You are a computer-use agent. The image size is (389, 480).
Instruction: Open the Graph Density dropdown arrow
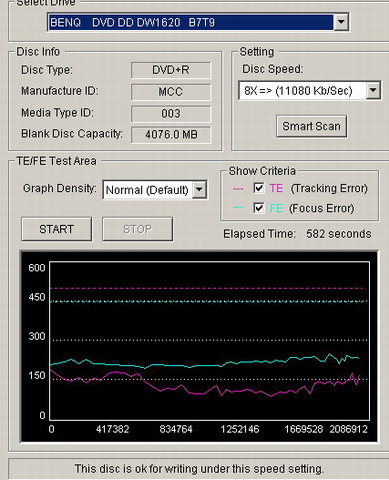click(199, 190)
